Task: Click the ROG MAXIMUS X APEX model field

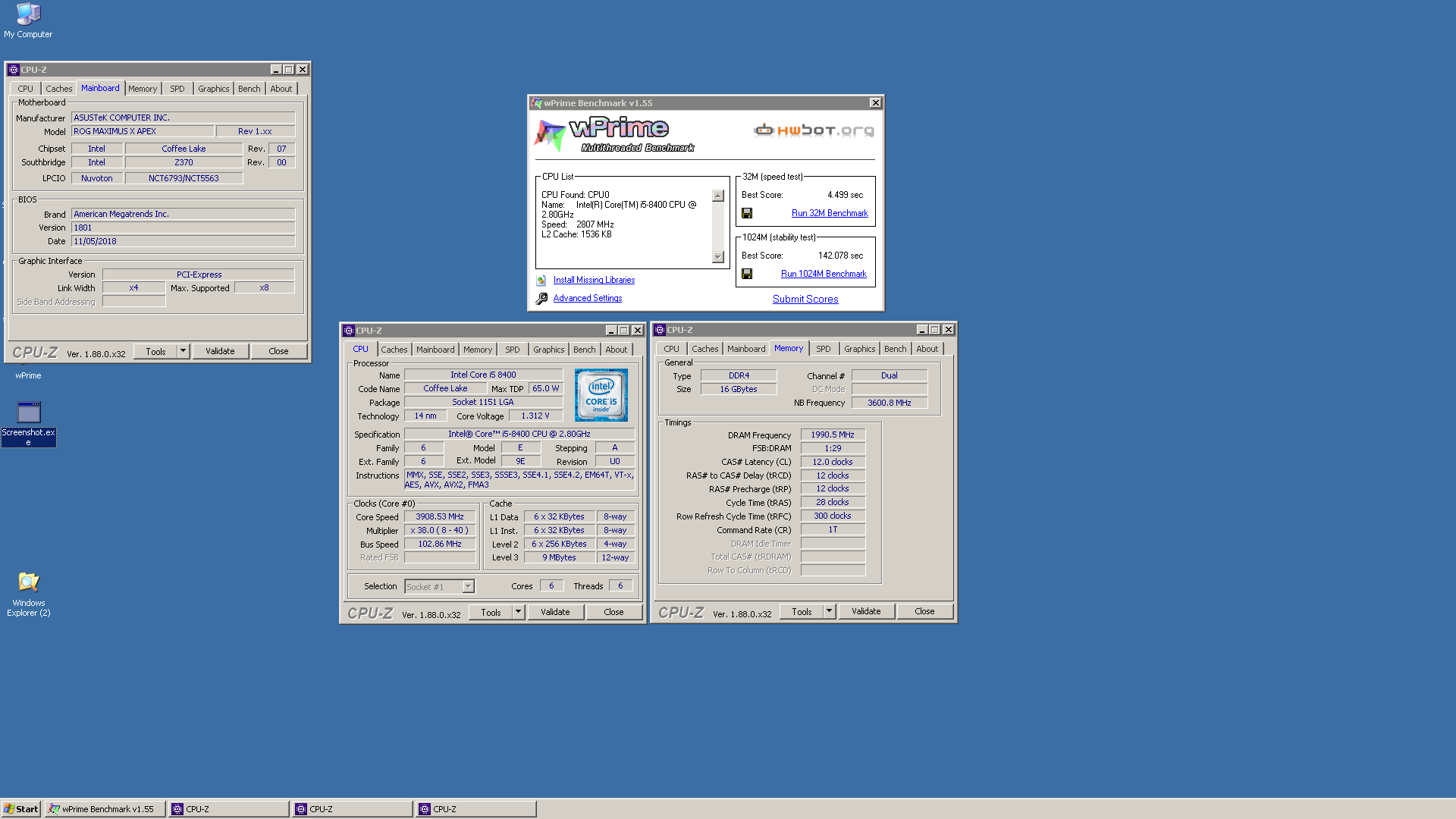Action: point(143,131)
